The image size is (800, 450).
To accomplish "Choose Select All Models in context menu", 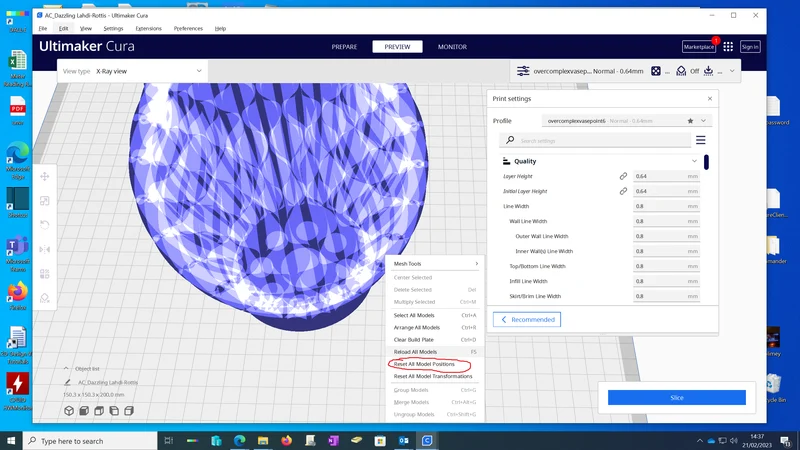I will (435, 315).
